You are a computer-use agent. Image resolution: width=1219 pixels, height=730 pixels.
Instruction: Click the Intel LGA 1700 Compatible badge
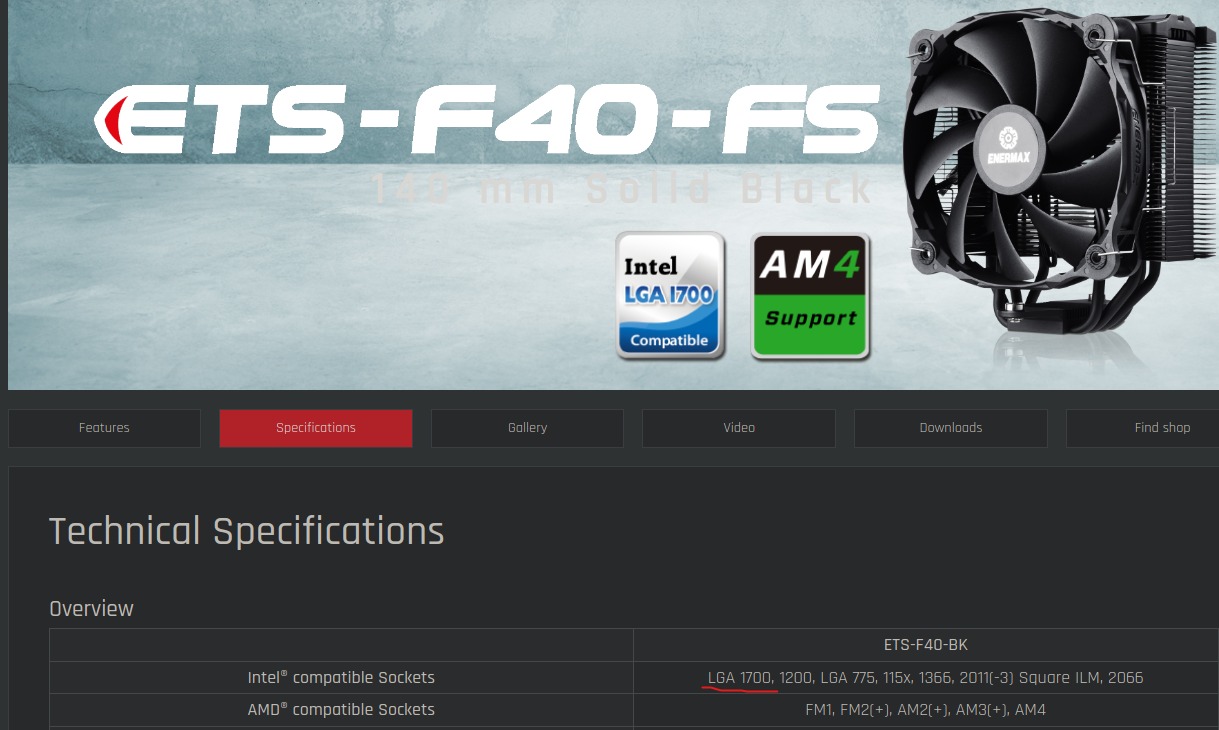(x=670, y=296)
